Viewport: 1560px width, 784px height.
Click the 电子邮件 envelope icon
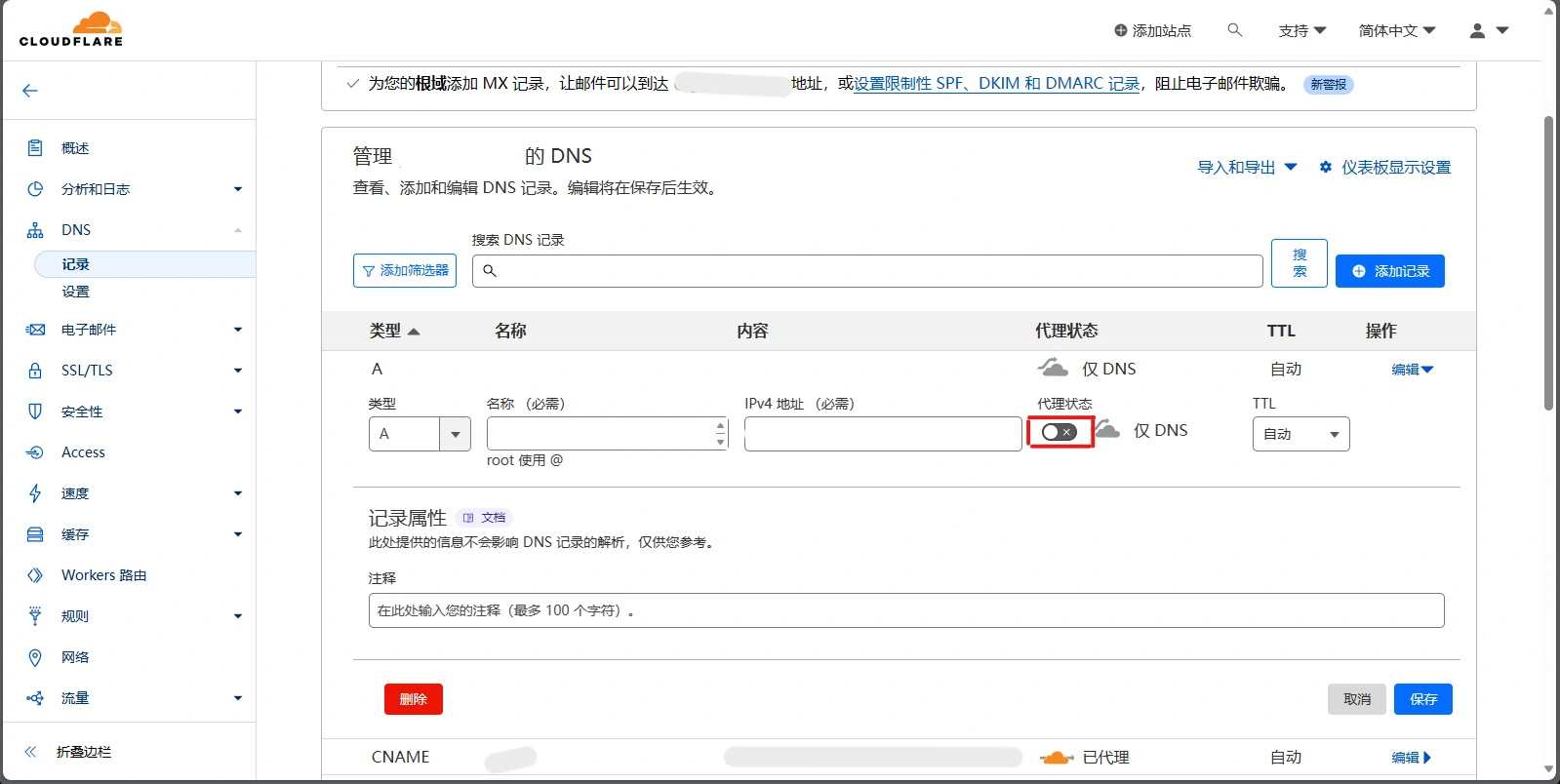pyautogui.click(x=35, y=330)
